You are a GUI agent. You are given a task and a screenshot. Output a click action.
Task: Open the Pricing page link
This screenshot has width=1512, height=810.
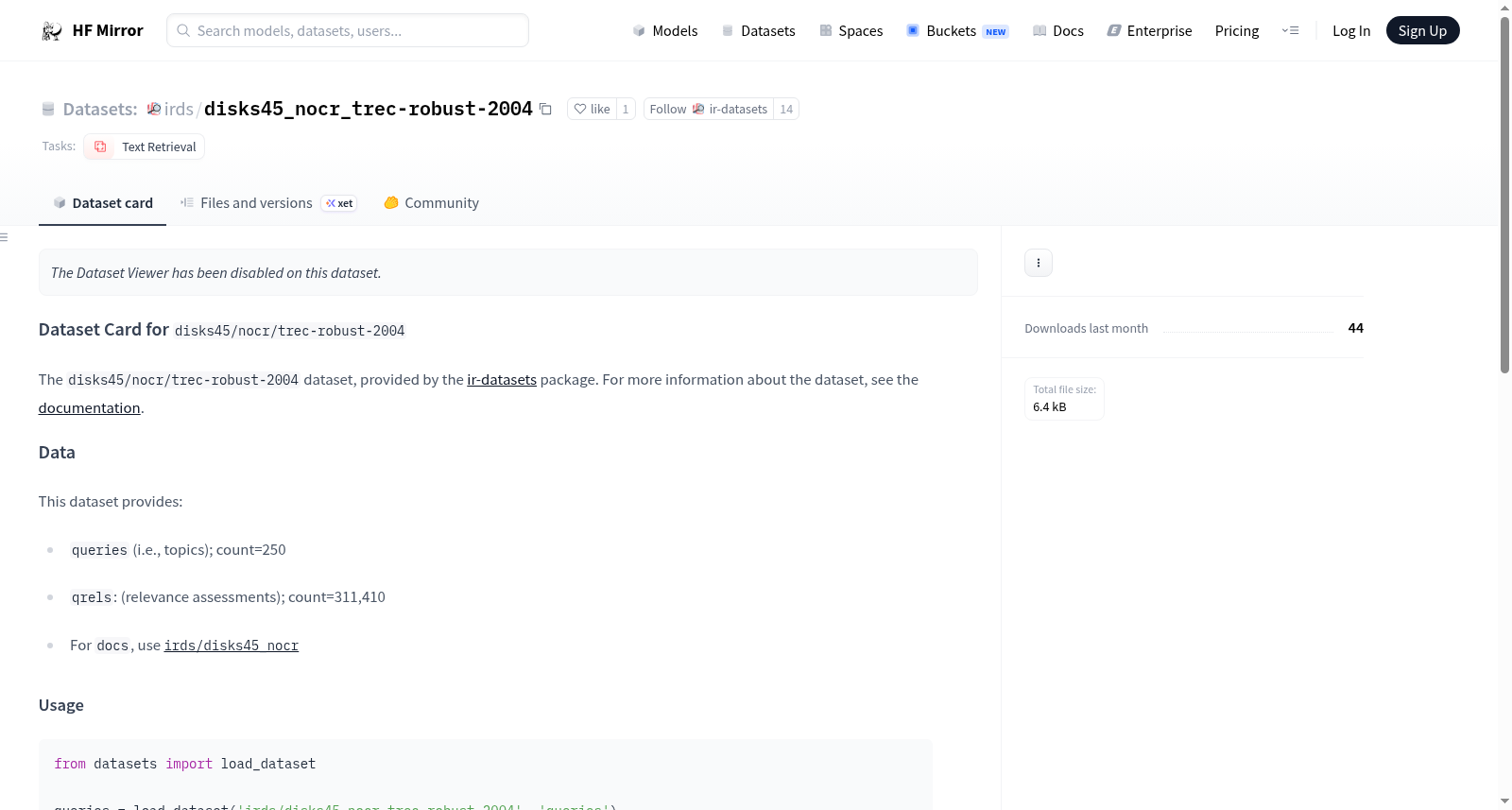tap(1237, 31)
